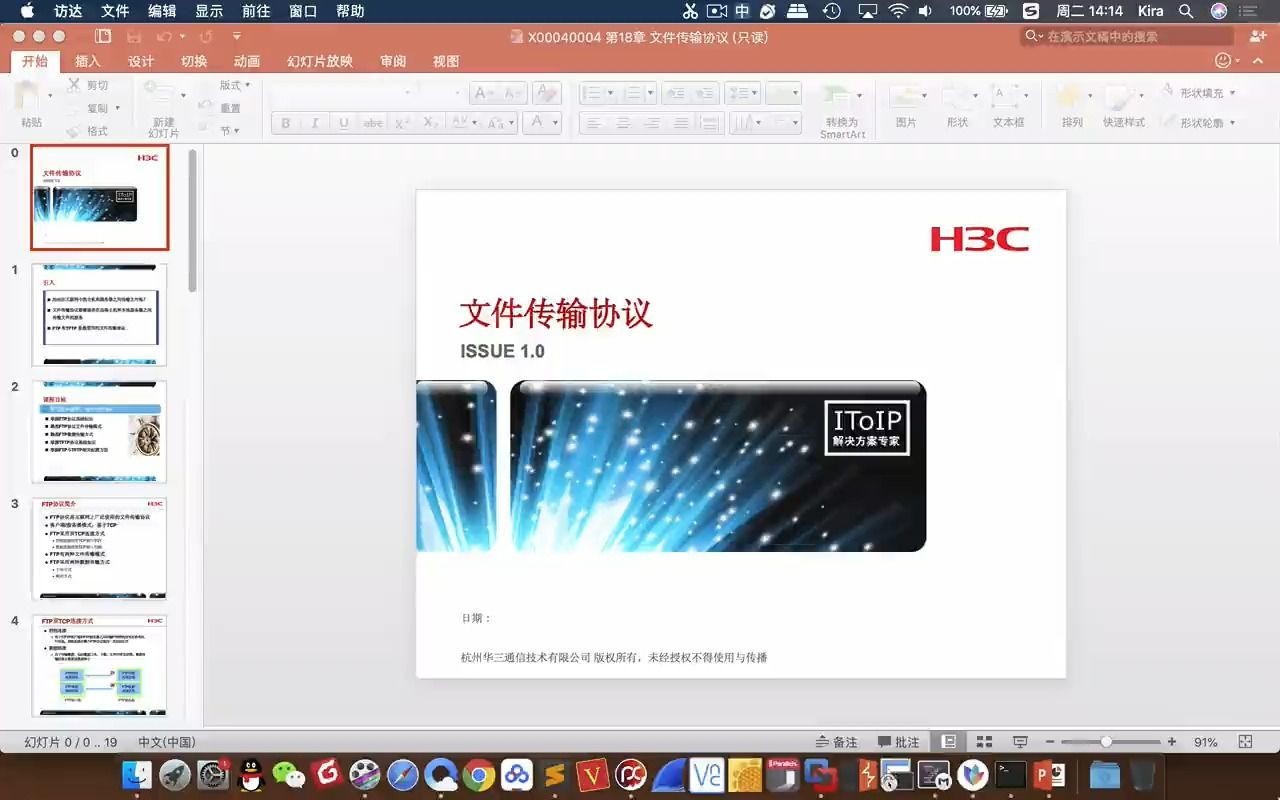This screenshot has height=800, width=1280.
Task: Click the Picture (图片) insert button
Action: click(906, 105)
